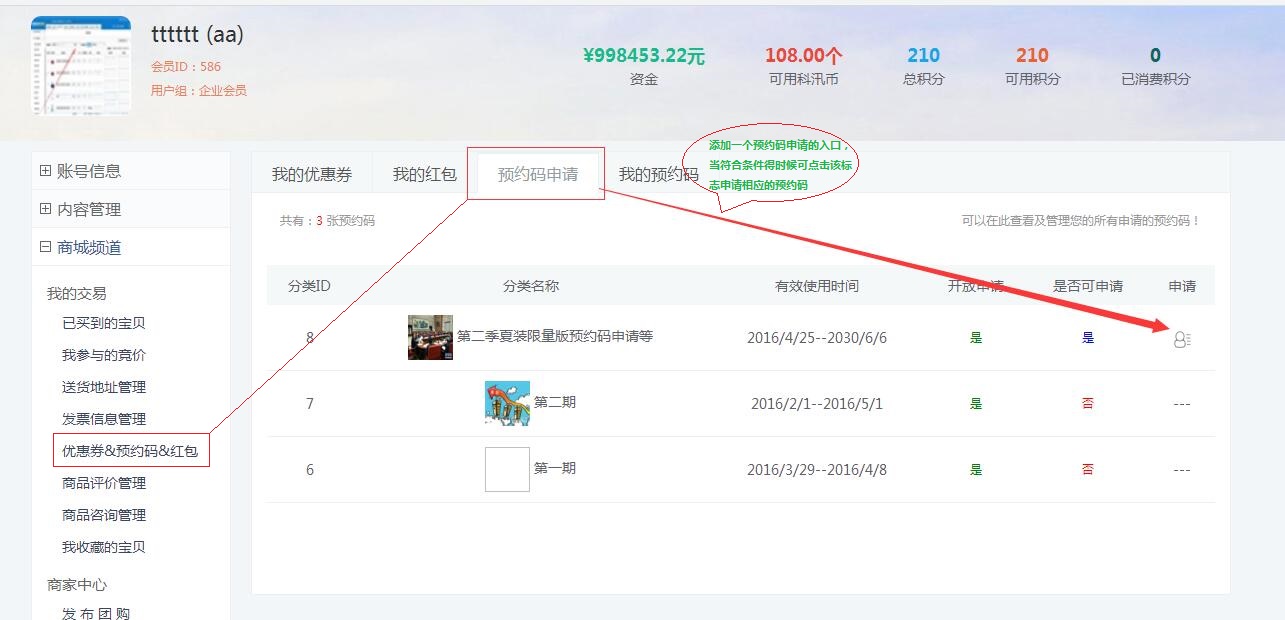The width and height of the screenshot is (1285, 620).
Task: Click the apply icon for category 8
Action: 1181,339
